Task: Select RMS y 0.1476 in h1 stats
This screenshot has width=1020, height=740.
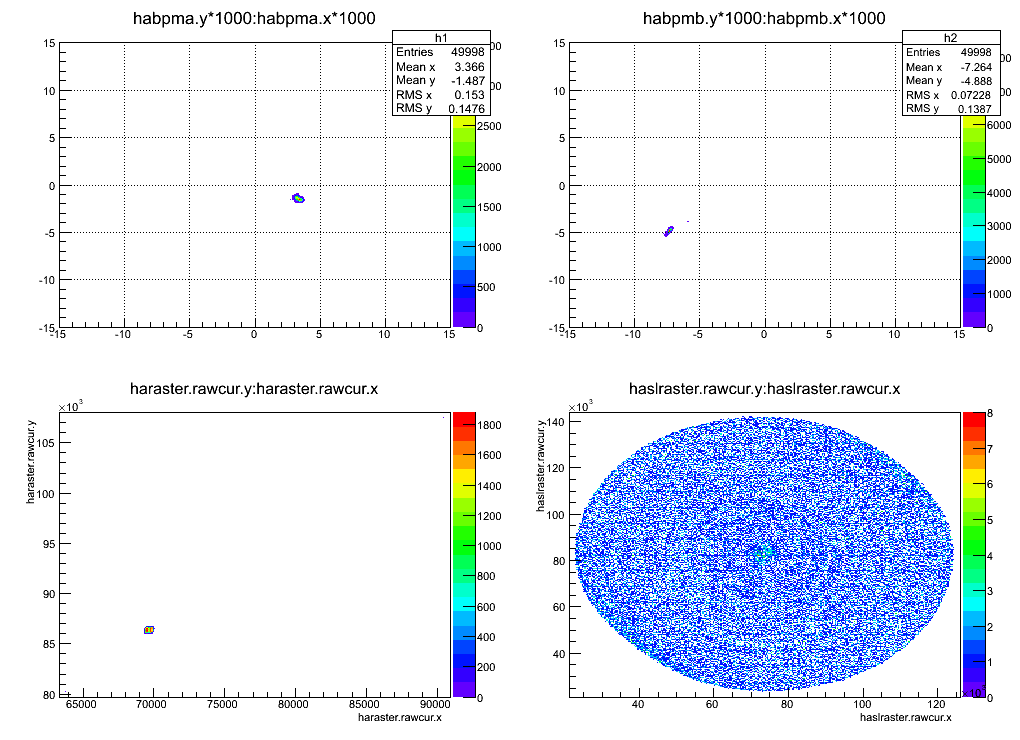Action: [x=440, y=108]
